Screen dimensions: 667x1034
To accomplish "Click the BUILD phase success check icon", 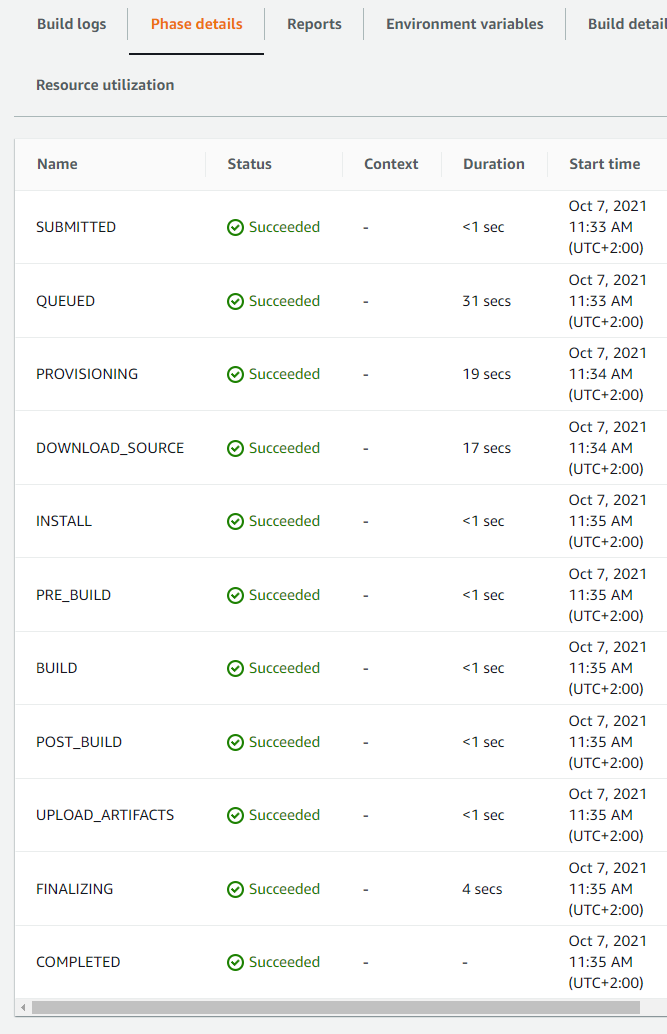I will click(x=236, y=669).
